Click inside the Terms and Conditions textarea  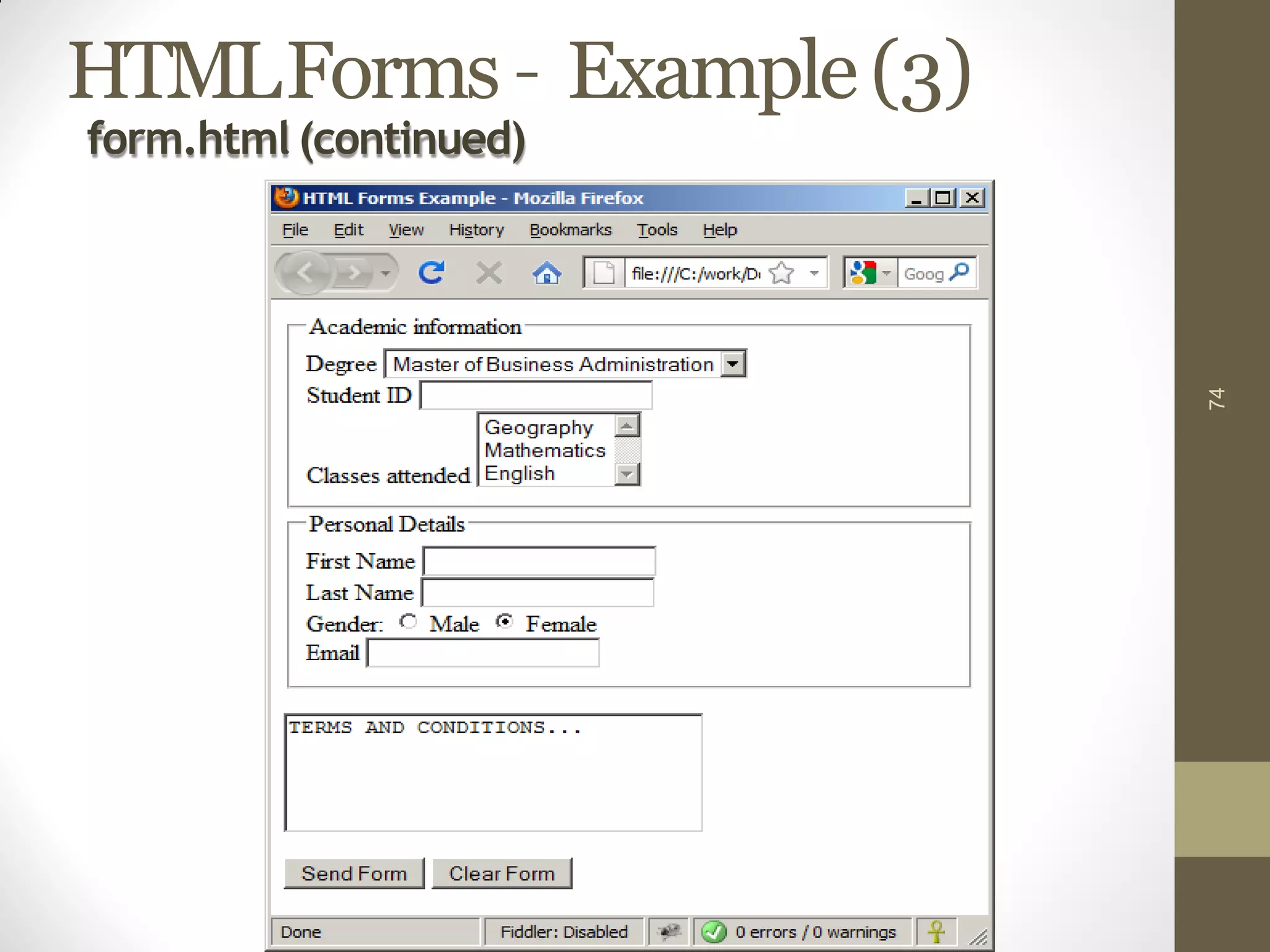tap(494, 773)
